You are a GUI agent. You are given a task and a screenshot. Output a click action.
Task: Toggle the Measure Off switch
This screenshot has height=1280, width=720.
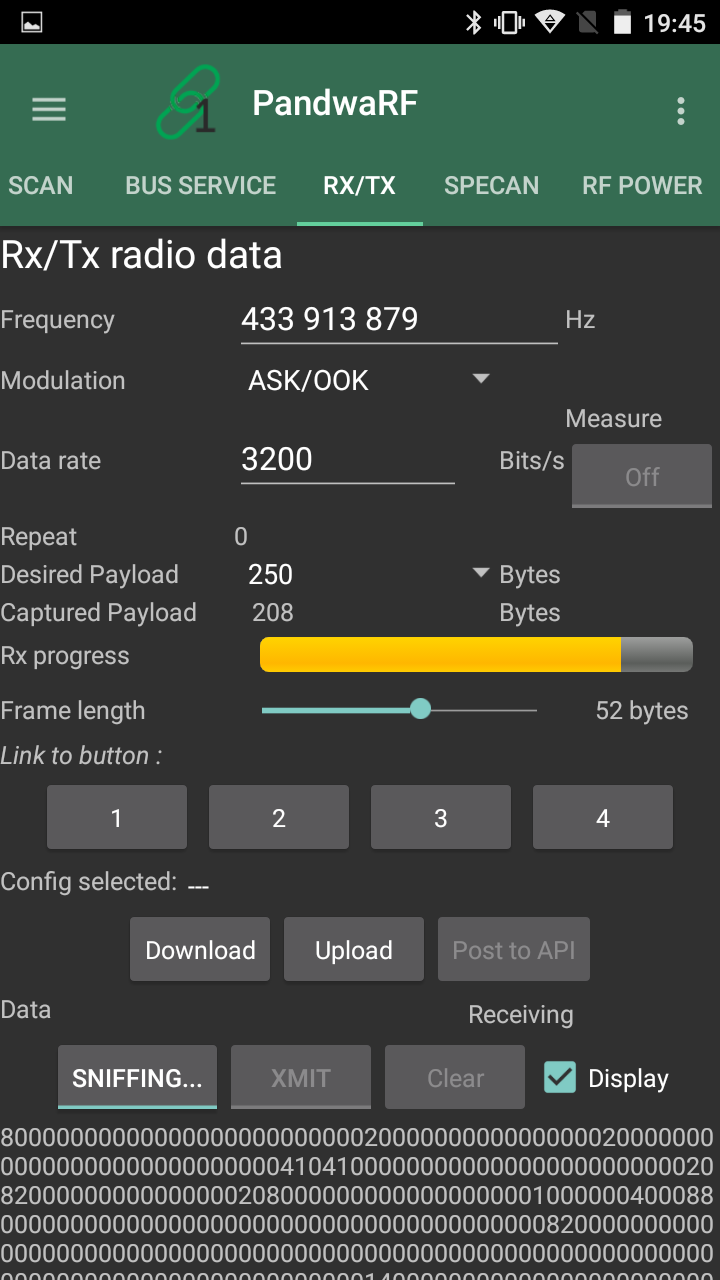[x=641, y=477]
